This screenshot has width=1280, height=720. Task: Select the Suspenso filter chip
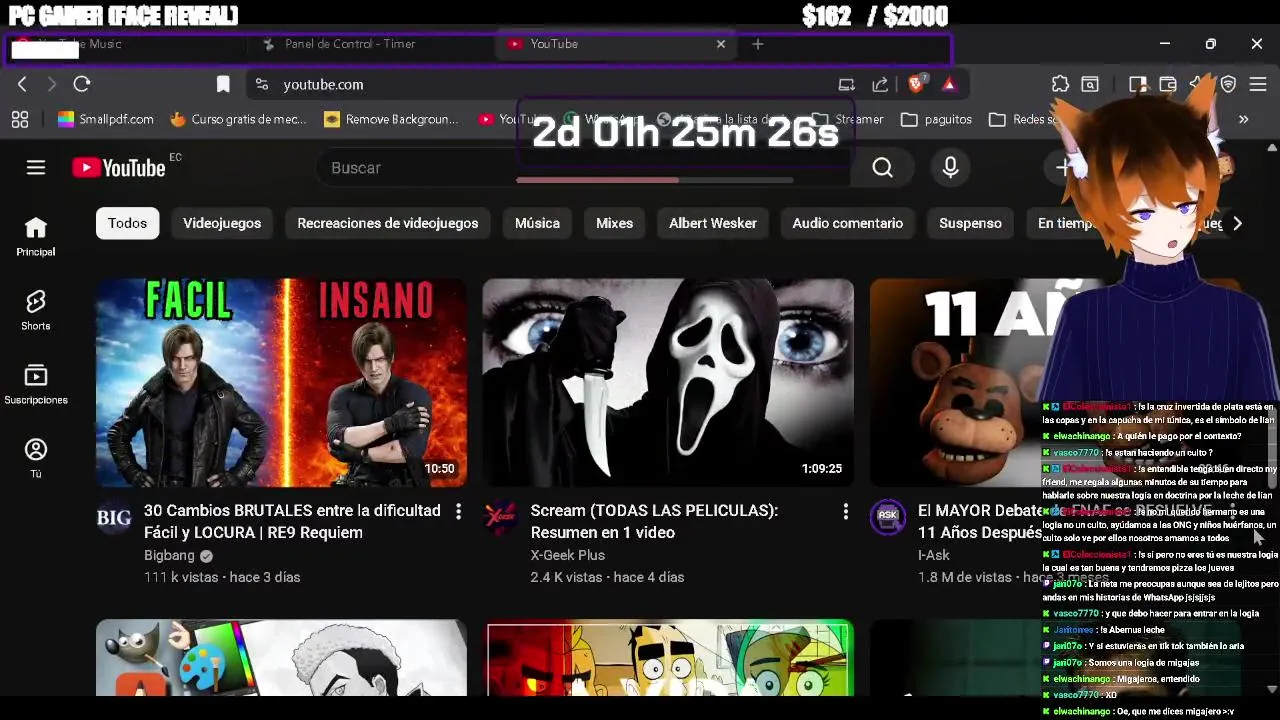[970, 223]
